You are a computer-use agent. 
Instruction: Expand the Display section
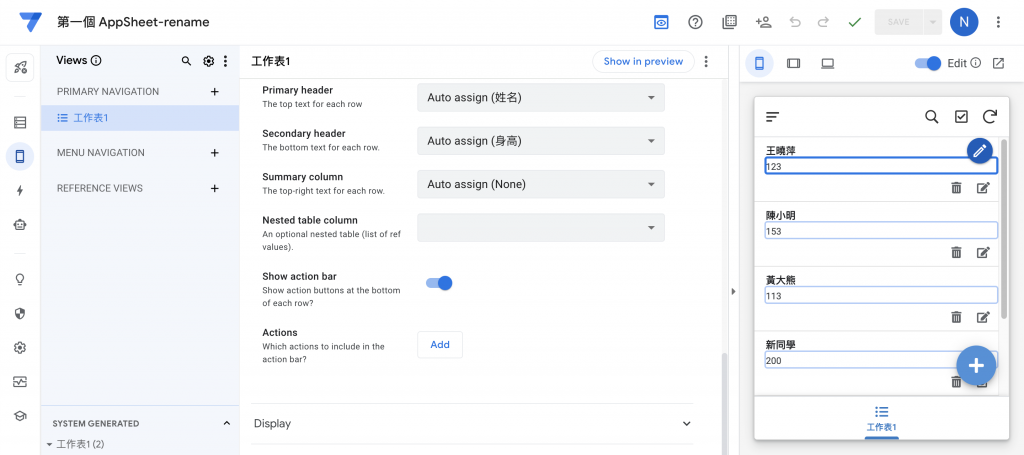coord(472,423)
